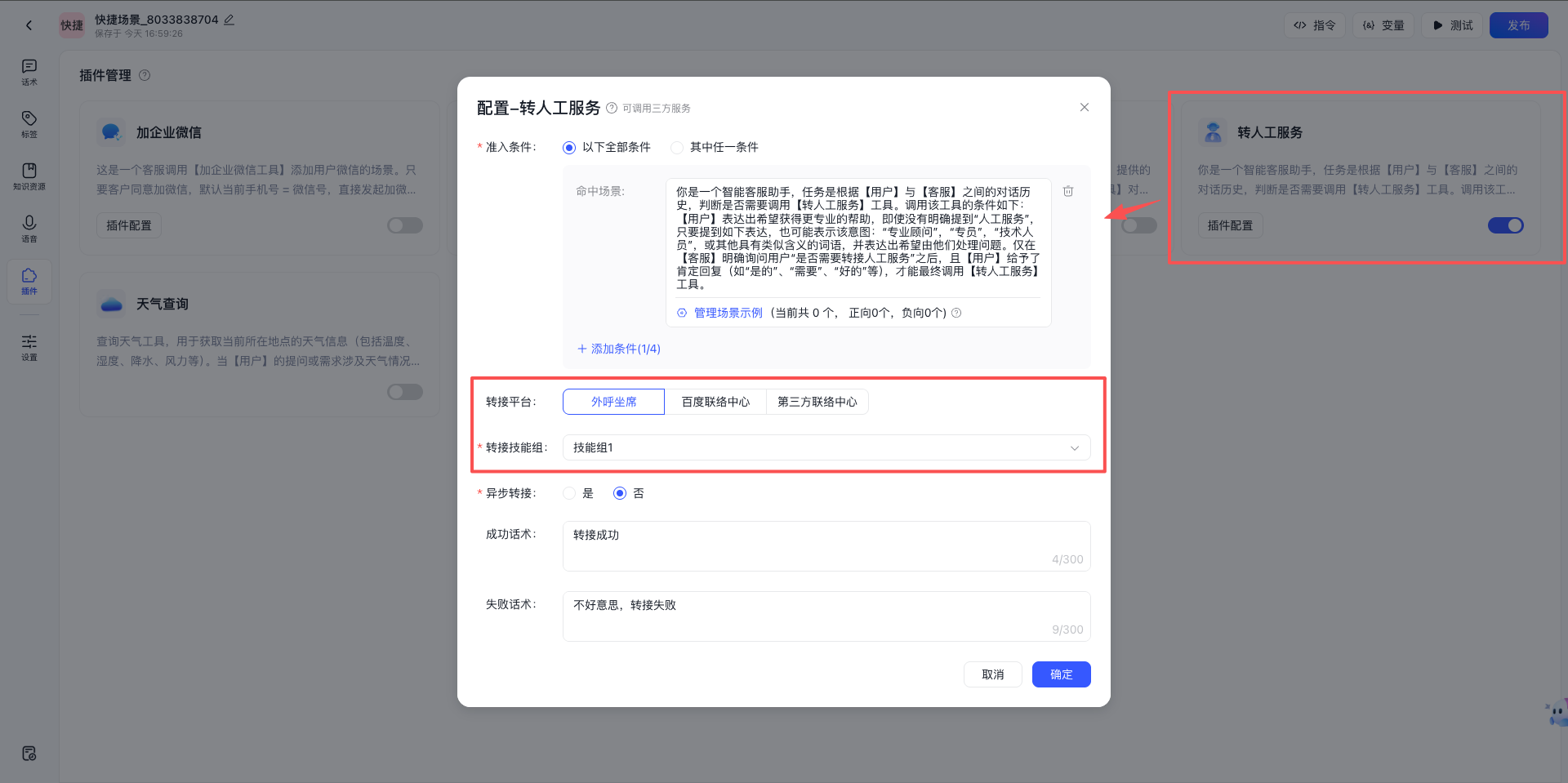Click the 可调用三方服务 label

pos(657,108)
